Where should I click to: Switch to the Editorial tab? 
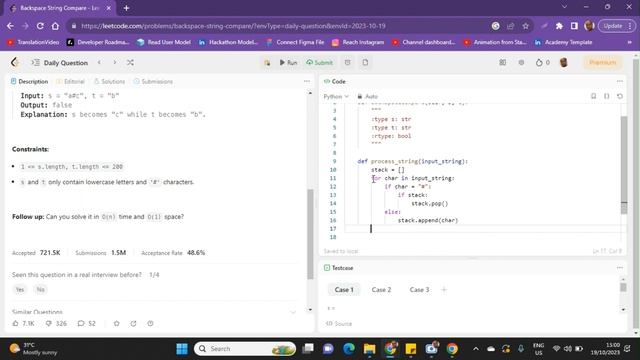pyautogui.click(x=70, y=82)
